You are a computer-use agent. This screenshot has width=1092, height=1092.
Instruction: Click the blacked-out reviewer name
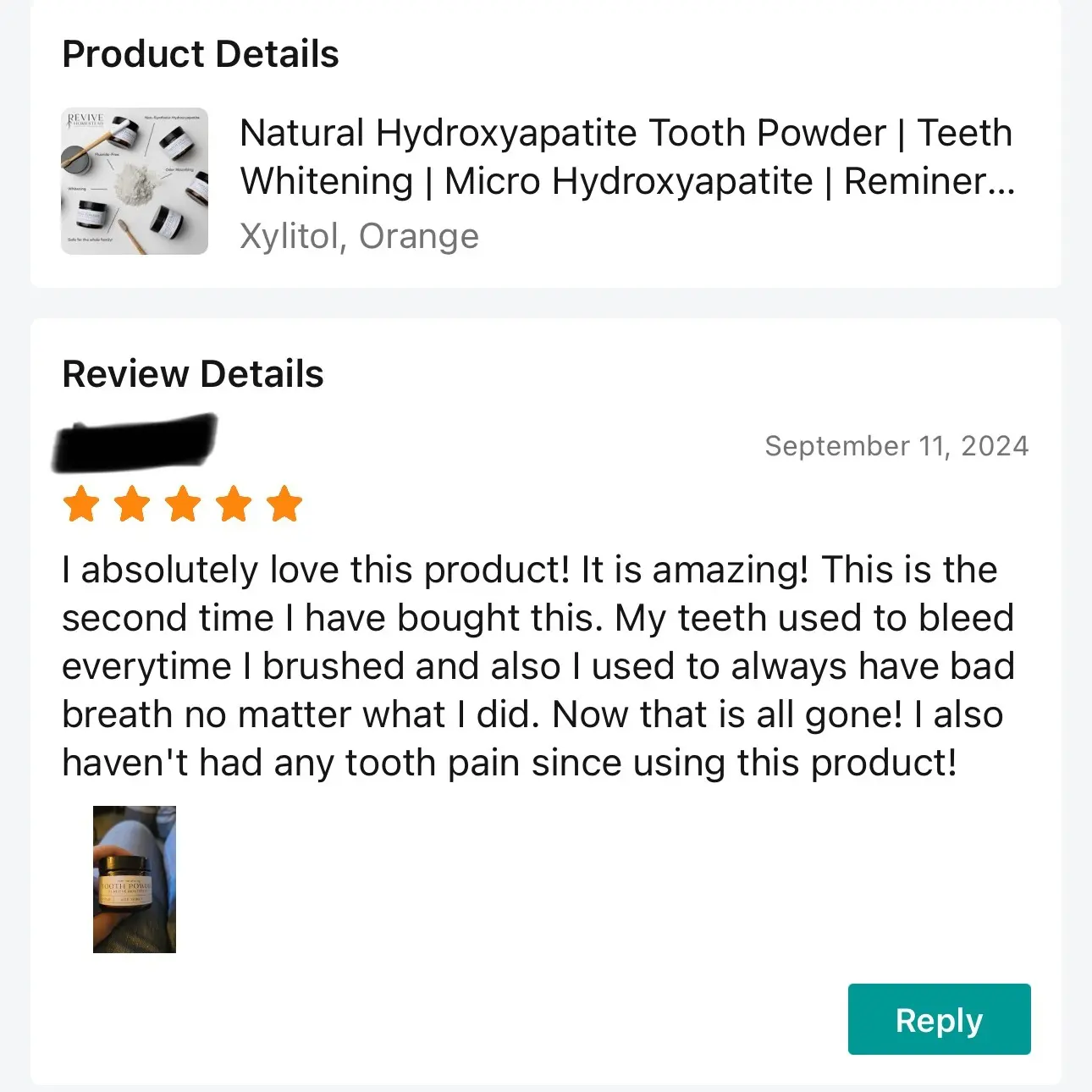(135, 443)
